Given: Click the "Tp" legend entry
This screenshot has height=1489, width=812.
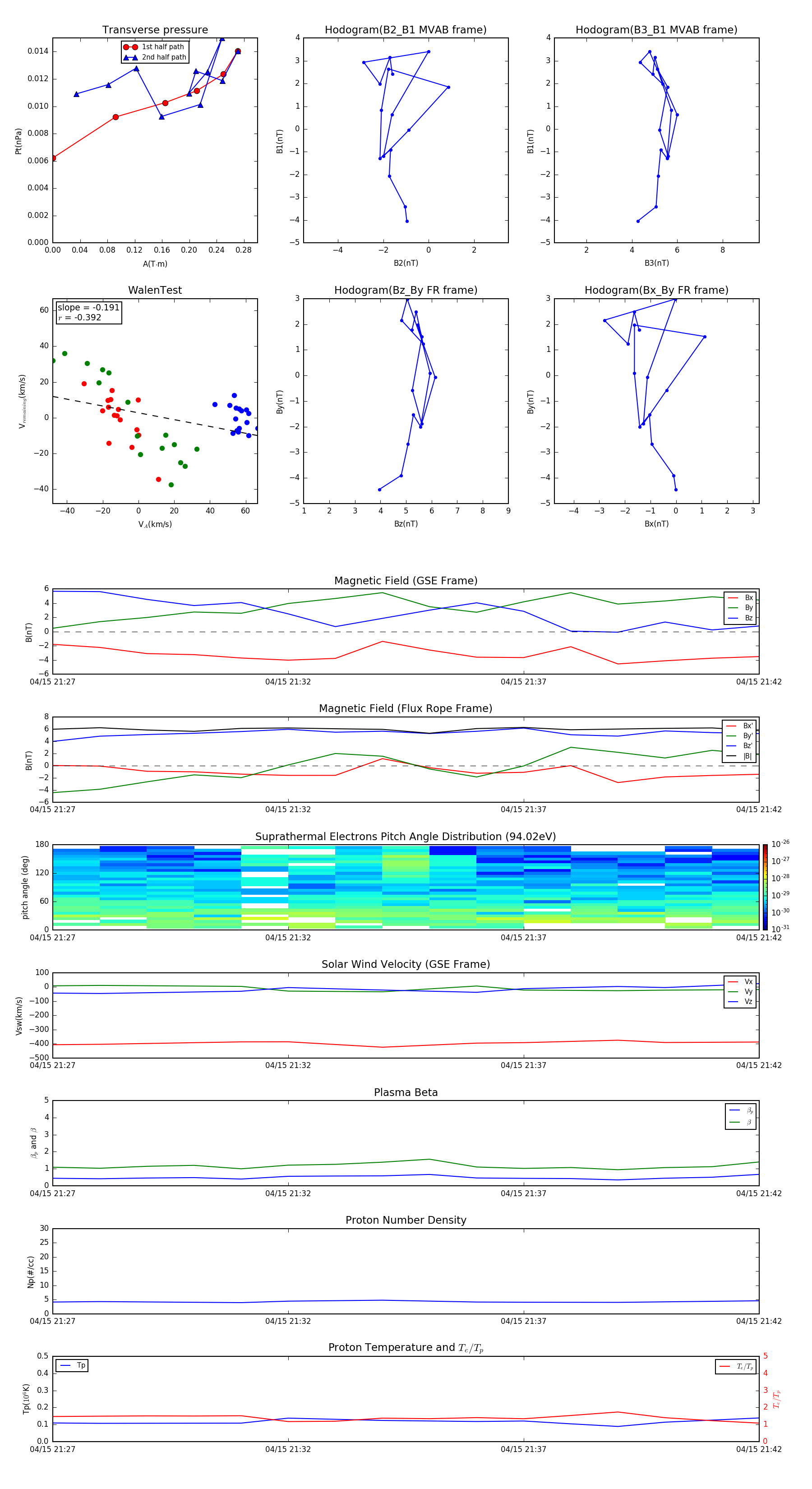Looking at the screenshot, I should tap(72, 1365).
